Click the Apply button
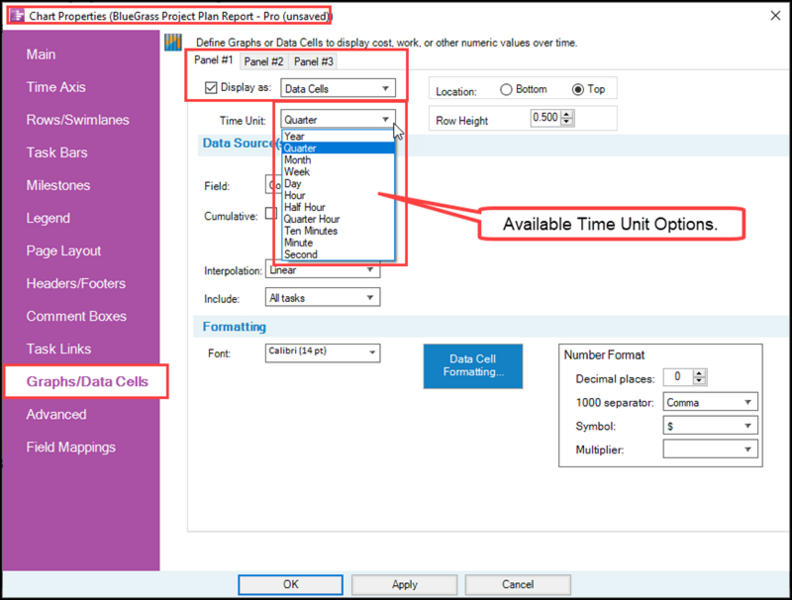Screen dimensions: 792x600 click(405, 584)
